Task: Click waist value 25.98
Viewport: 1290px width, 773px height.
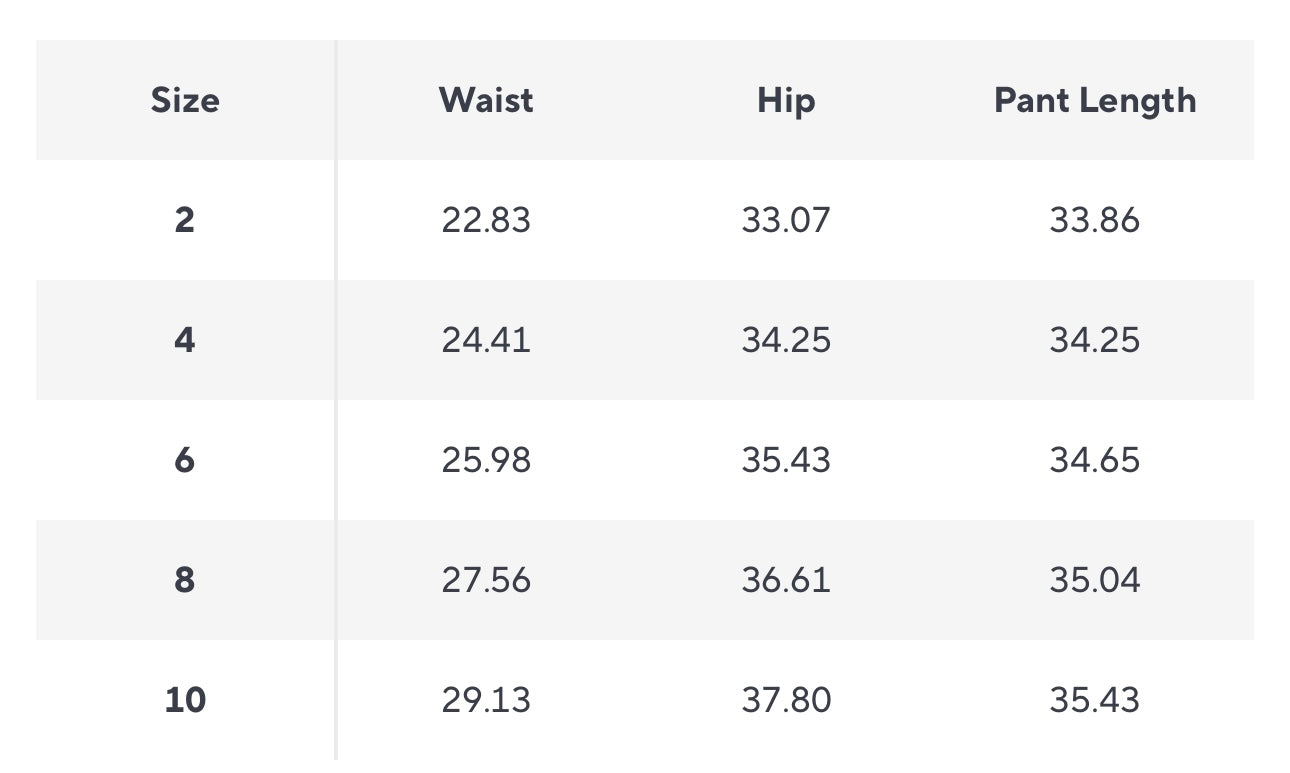Action: tap(486, 460)
